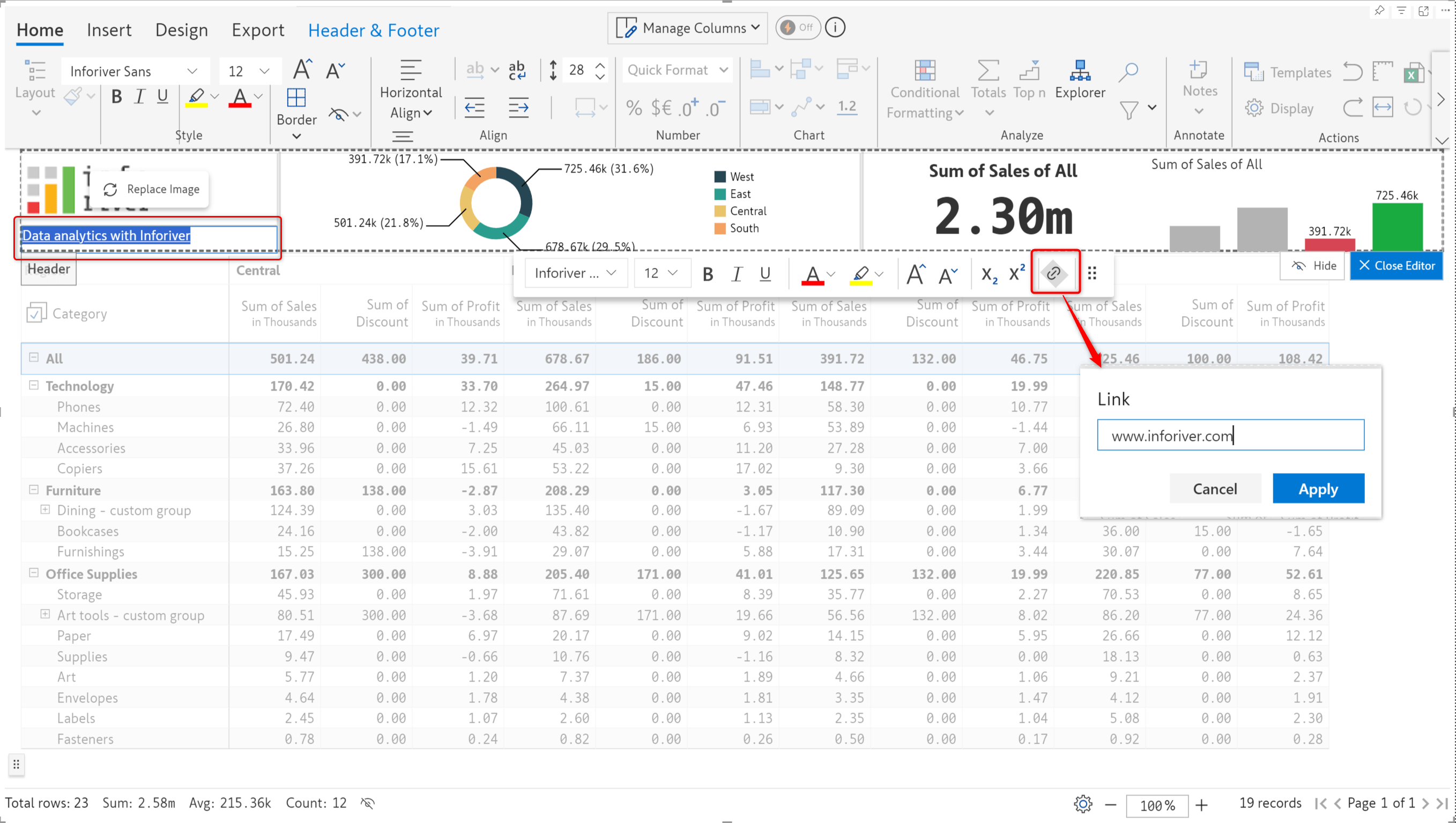Open the Display settings gear
Image resolution: width=1456 pixels, height=823 pixels.
tap(1253, 108)
